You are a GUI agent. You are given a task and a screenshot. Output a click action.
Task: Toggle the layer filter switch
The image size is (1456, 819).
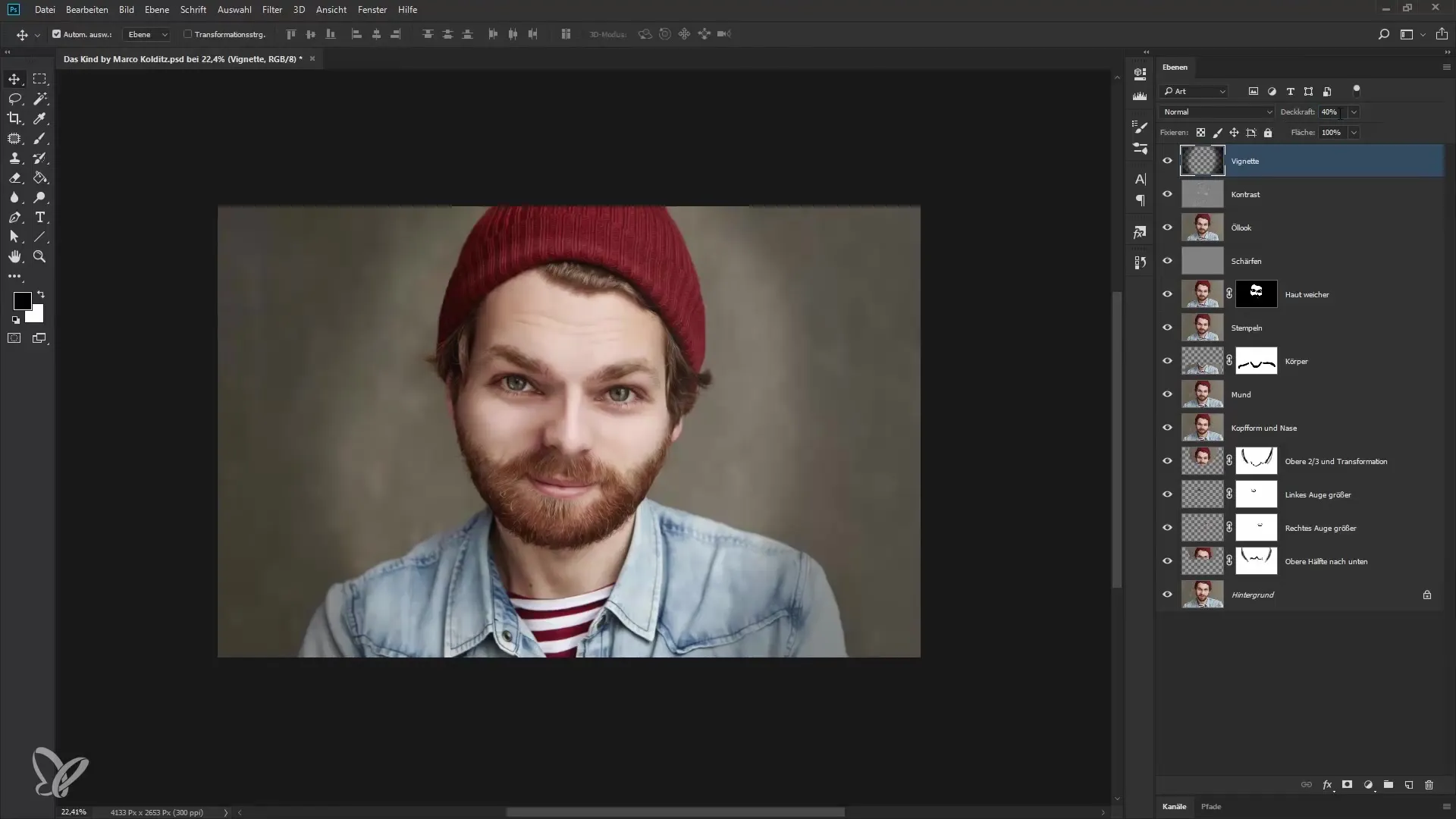1357,91
